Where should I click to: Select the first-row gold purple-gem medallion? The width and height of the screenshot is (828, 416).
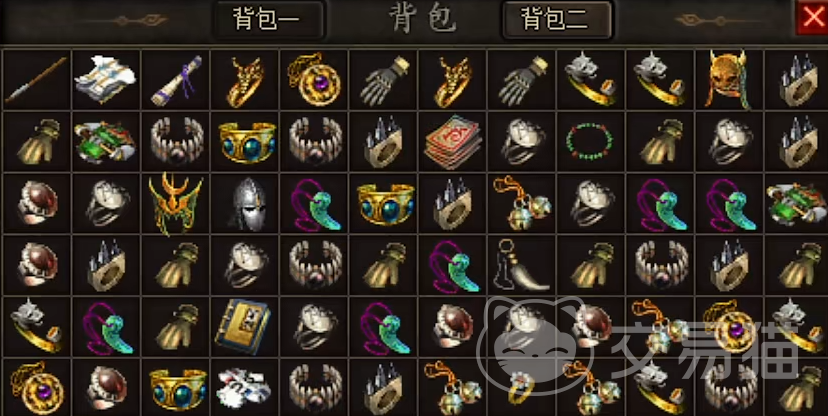click(314, 80)
